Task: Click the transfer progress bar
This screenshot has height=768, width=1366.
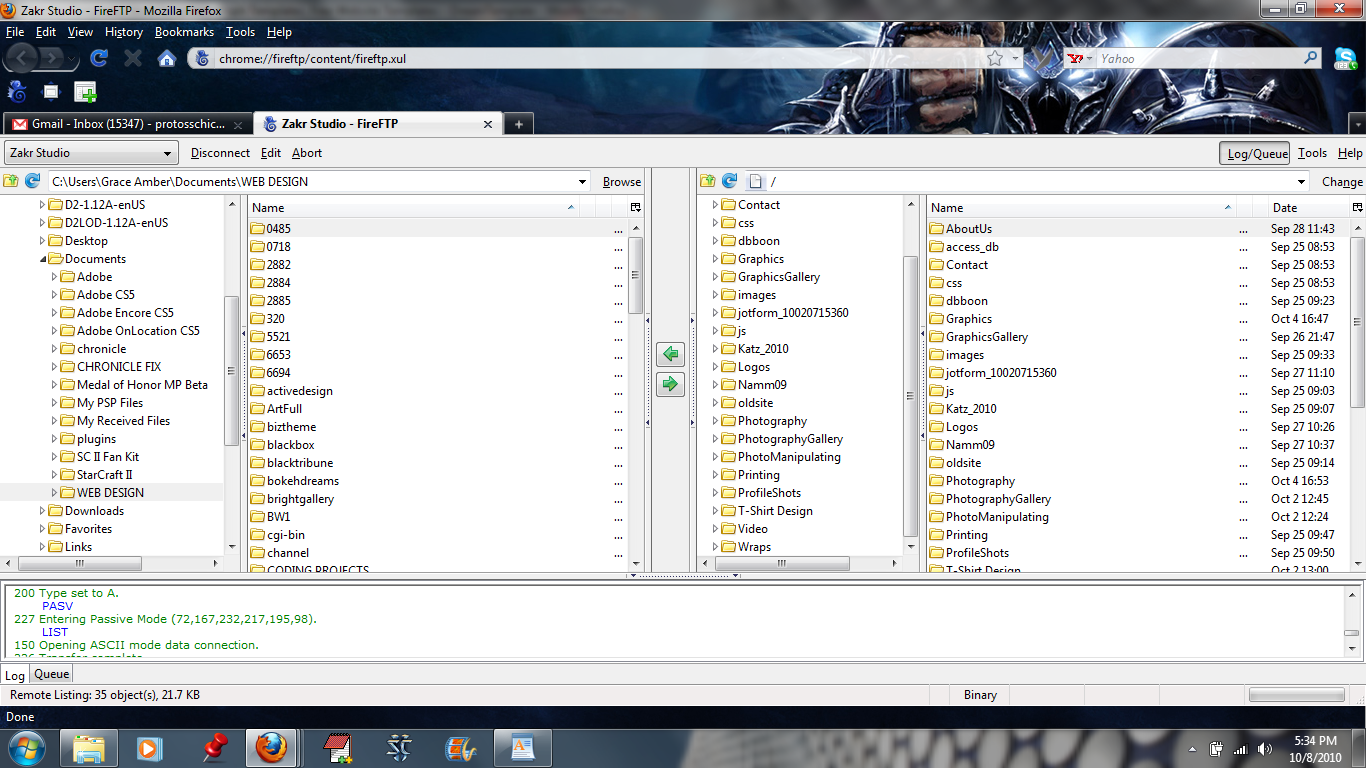Action: coord(1296,695)
